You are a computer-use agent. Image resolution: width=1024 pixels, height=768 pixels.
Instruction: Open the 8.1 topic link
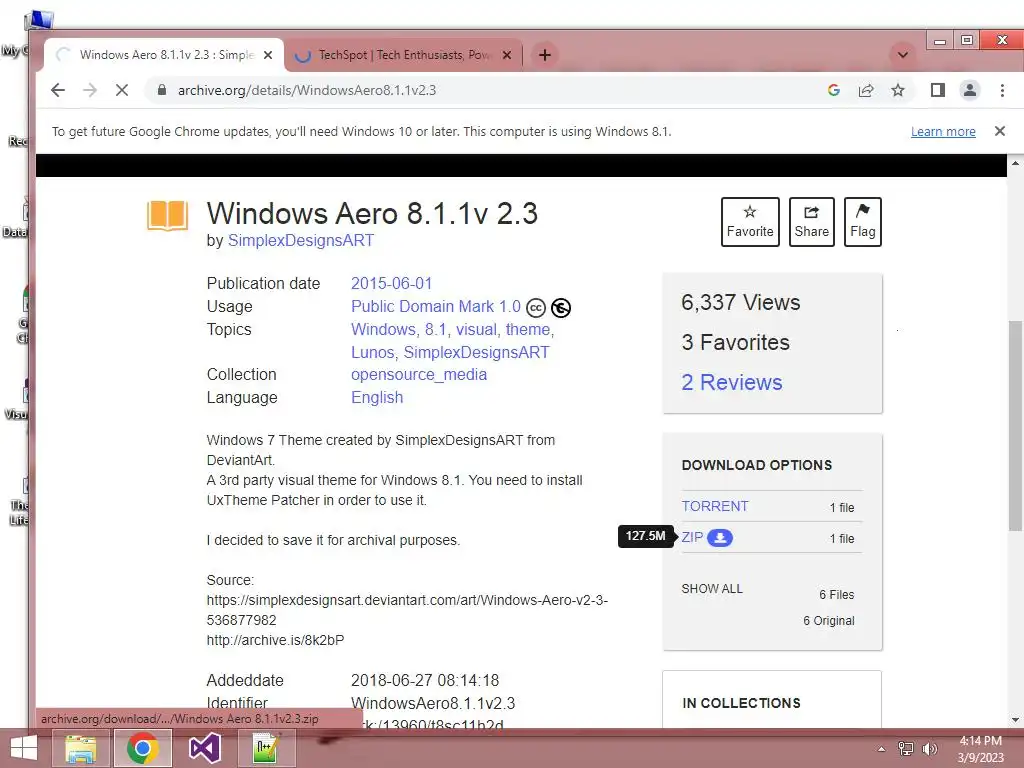pos(437,329)
